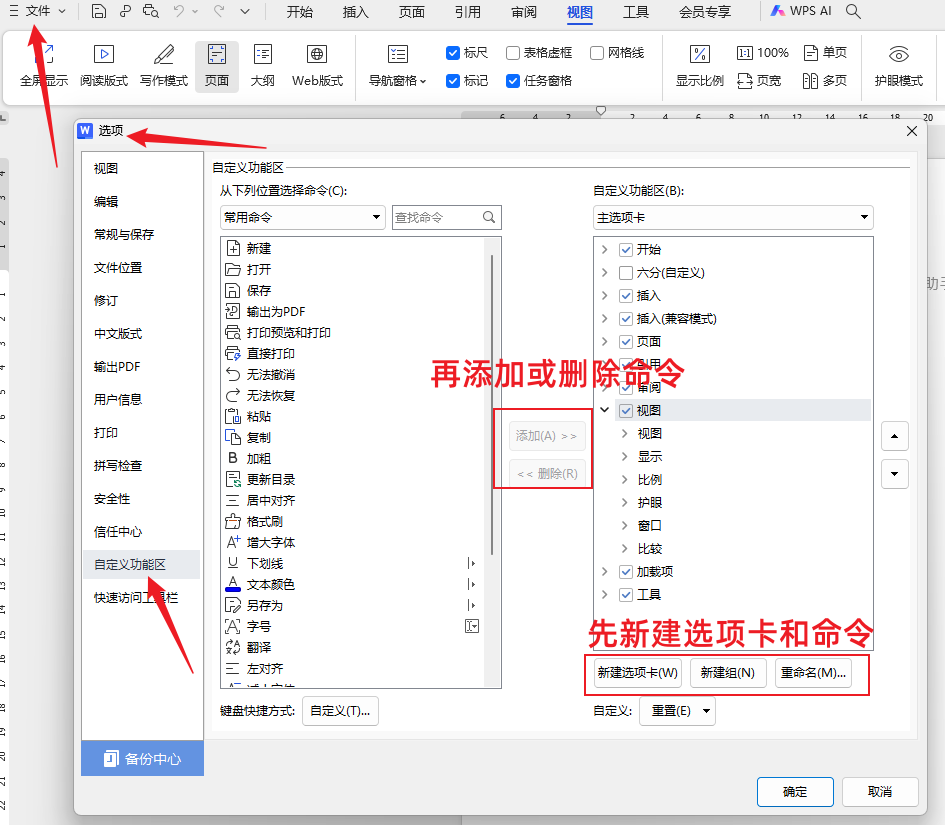The image size is (945, 825).
Task: Expand the 显示 group under 视图
Action: click(624, 456)
